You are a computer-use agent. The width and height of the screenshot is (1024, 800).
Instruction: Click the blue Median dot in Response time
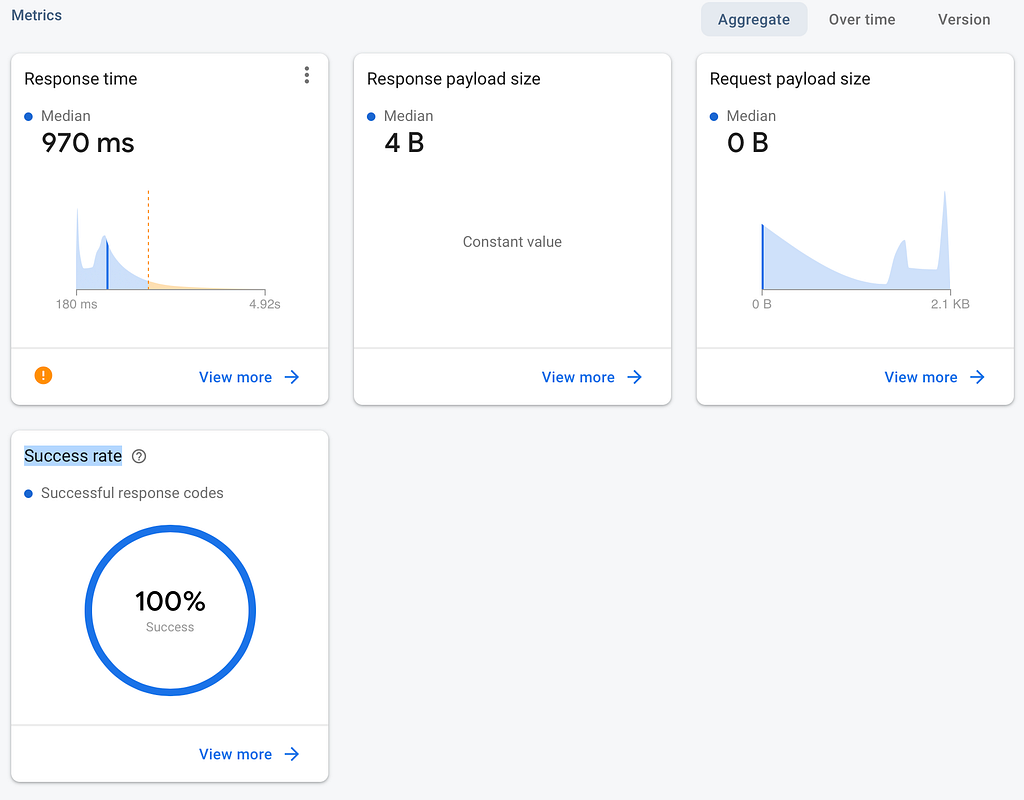tap(29, 117)
